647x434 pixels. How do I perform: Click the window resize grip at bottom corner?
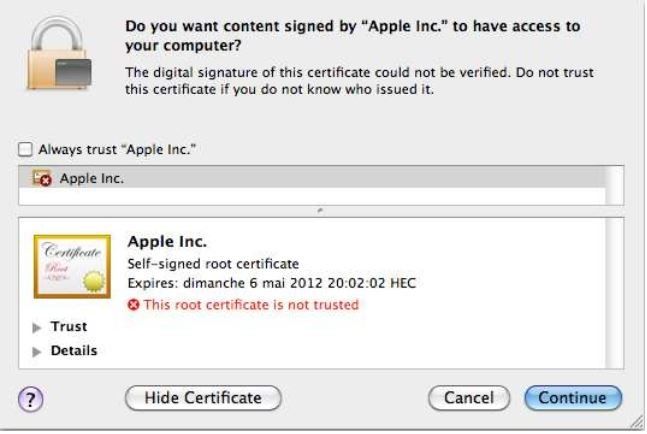click(636, 425)
